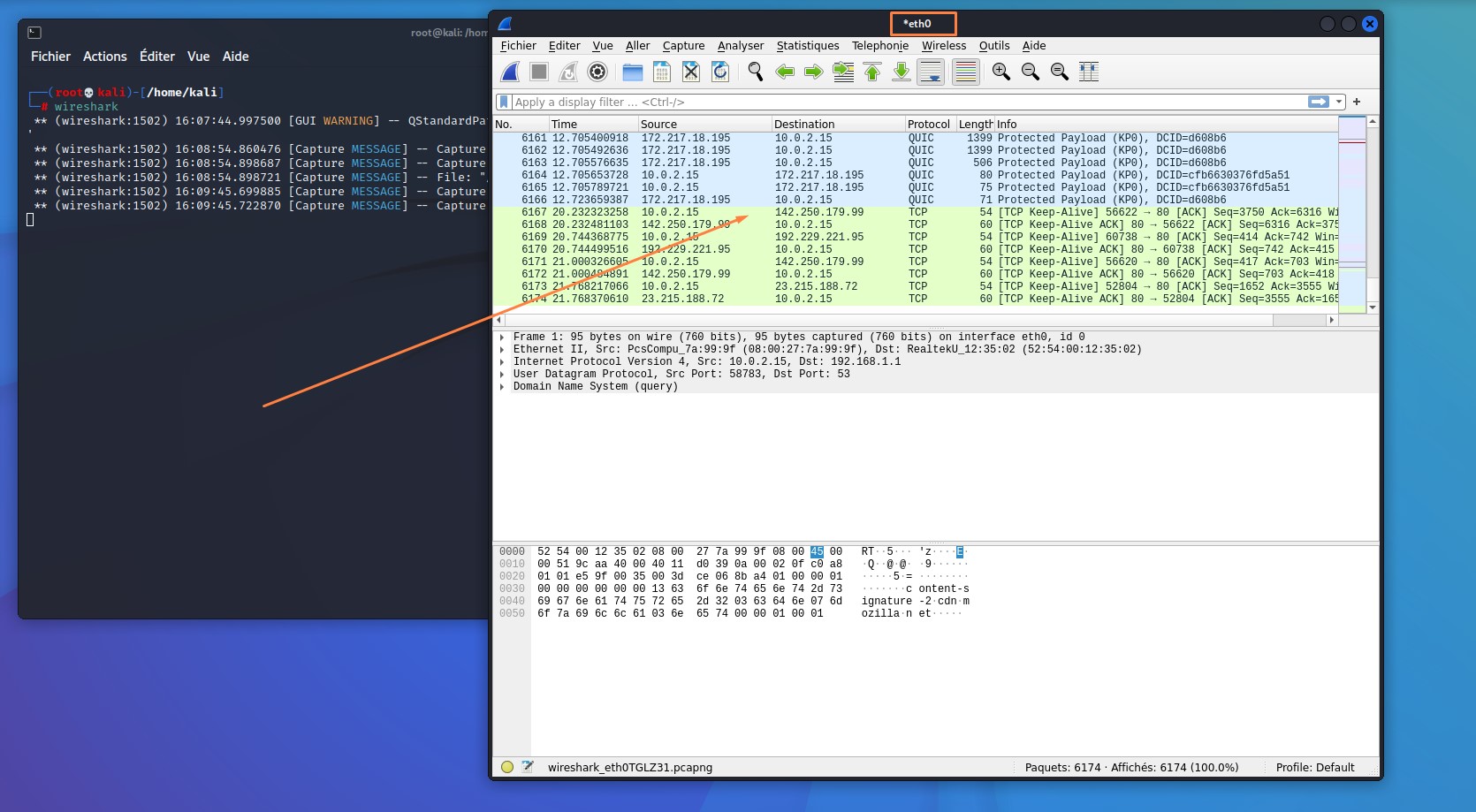Image resolution: width=1476 pixels, height=812 pixels.
Task: Stop the running packet capture
Action: point(538,72)
